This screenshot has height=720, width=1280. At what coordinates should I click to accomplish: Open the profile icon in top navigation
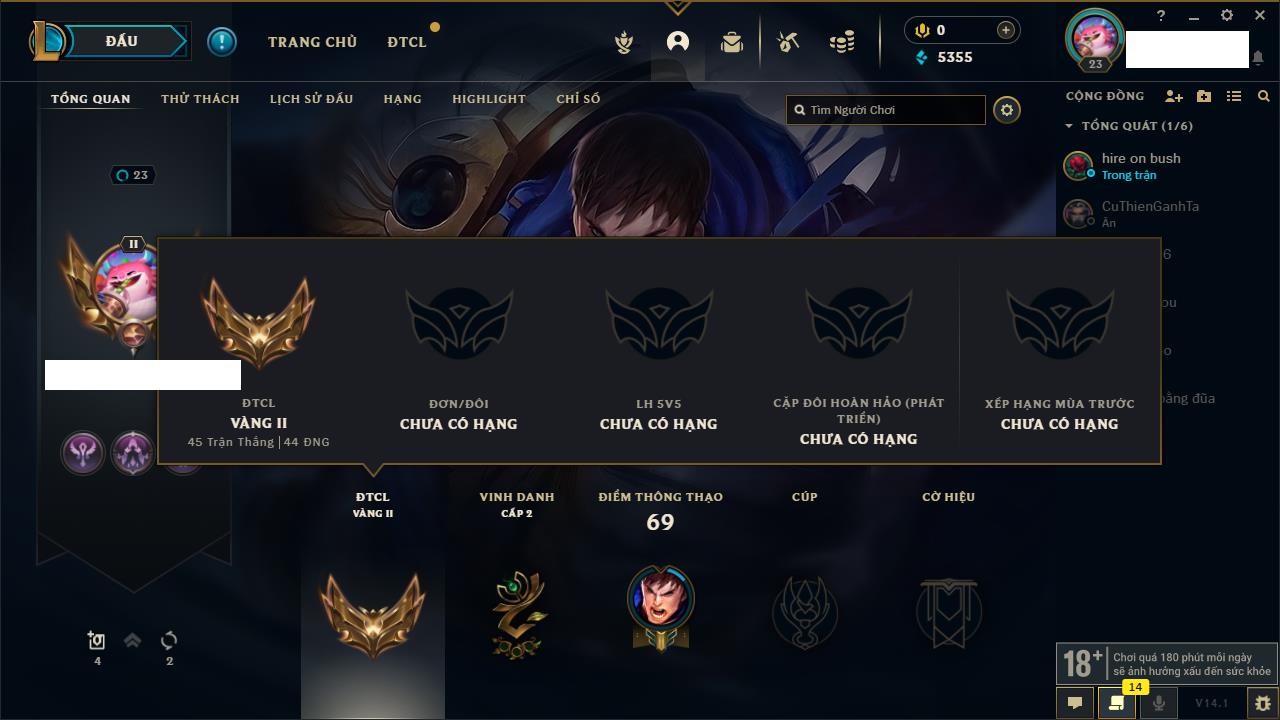(x=678, y=42)
